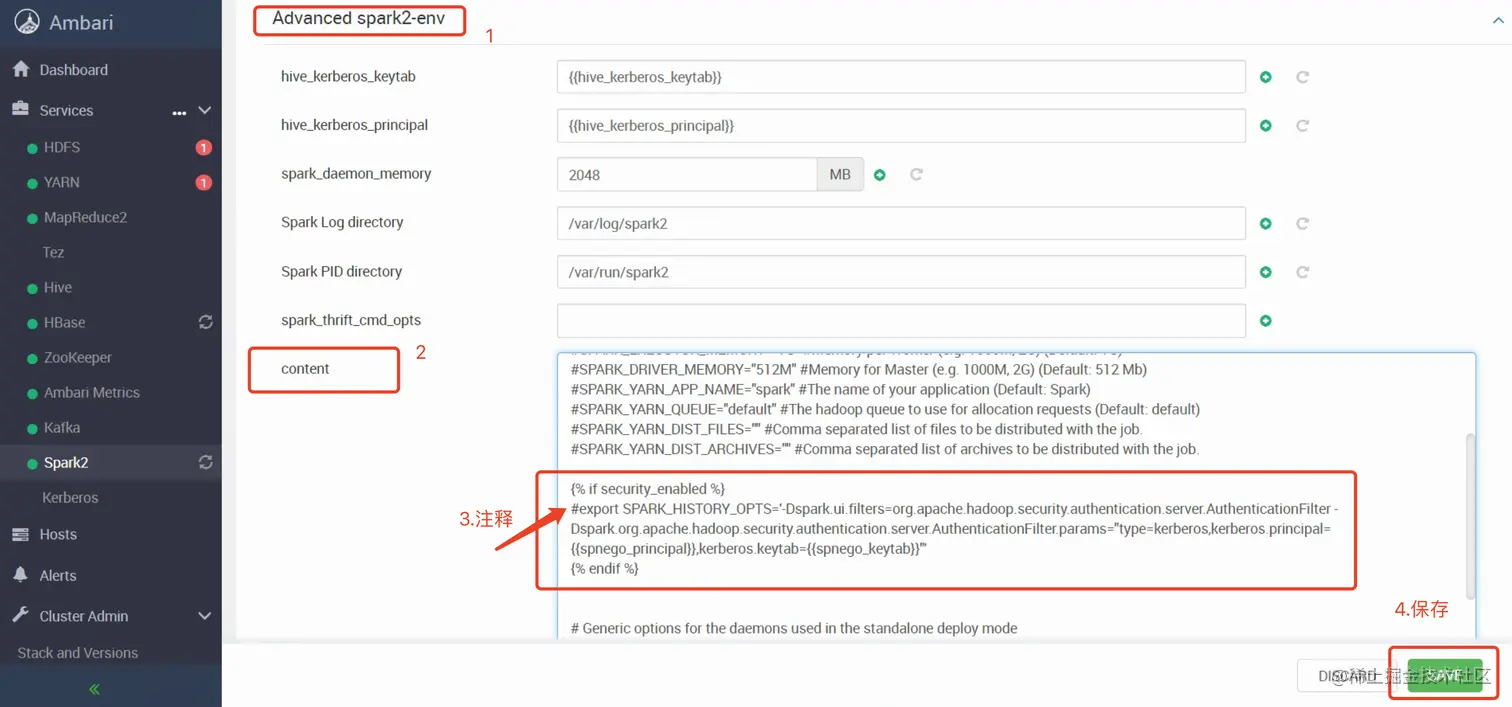Click the Hosts server icon

[20, 535]
